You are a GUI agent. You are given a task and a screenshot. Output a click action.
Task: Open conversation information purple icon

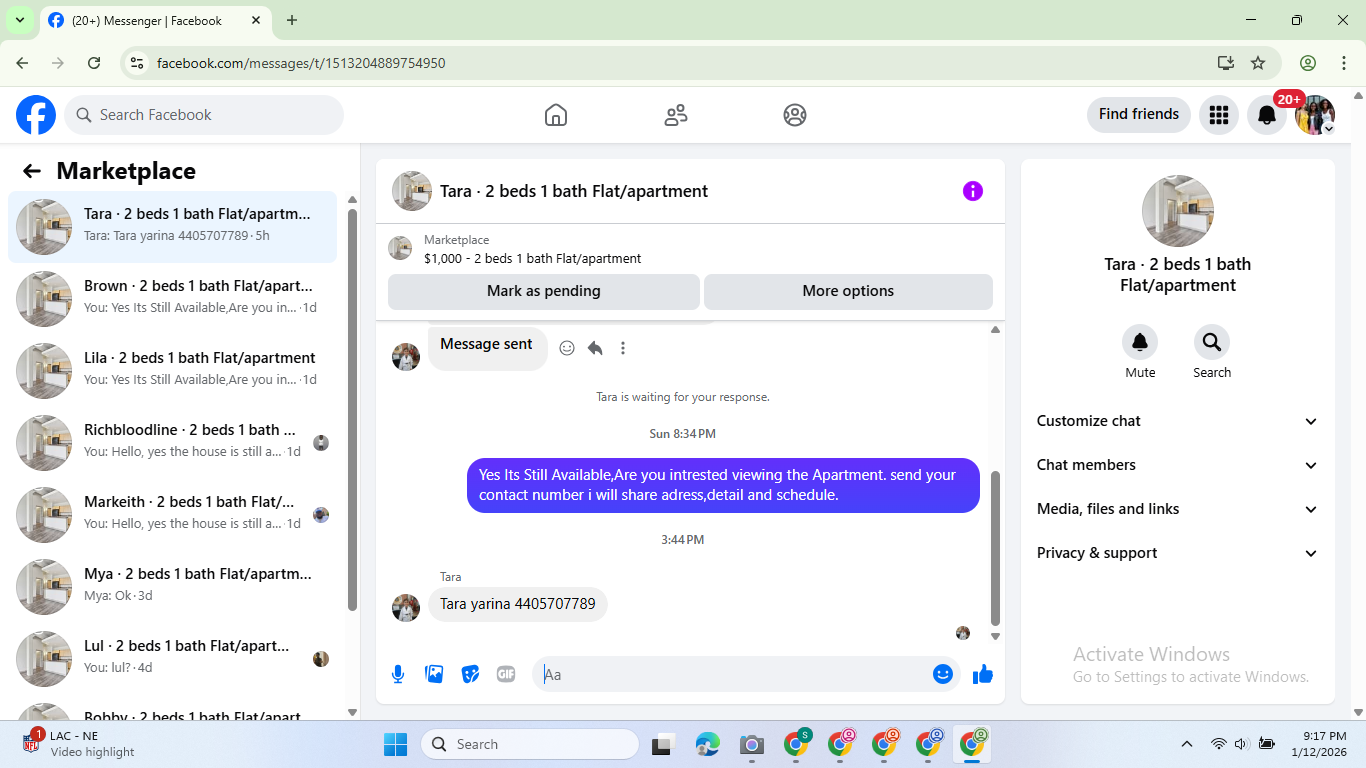click(973, 191)
